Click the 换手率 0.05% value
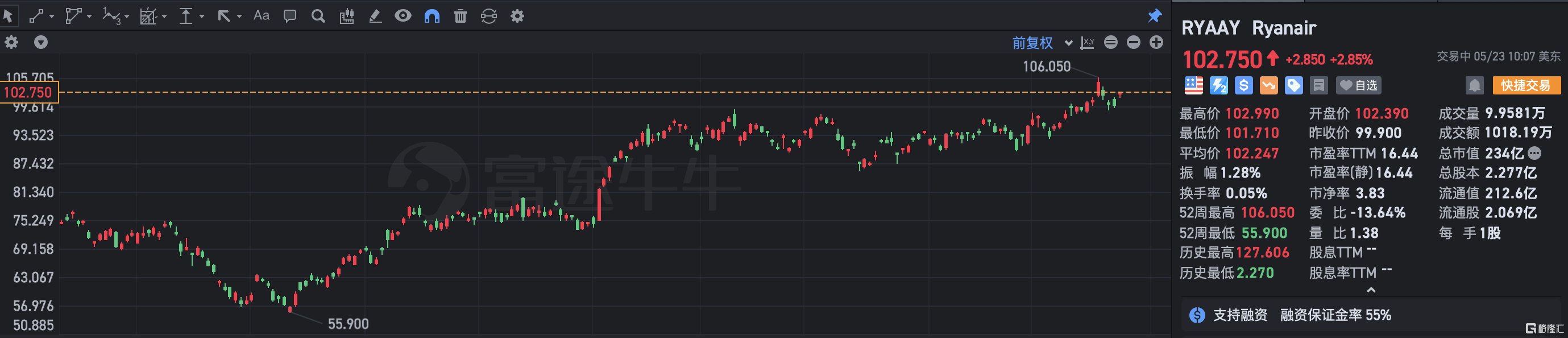Image resolution: width=1568 pixels, height=338 pixels. pos(1246,193)
